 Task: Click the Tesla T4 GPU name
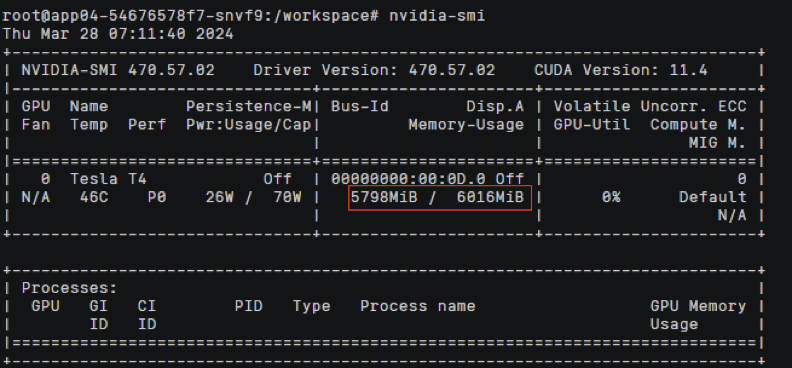(x=109, y=179)
